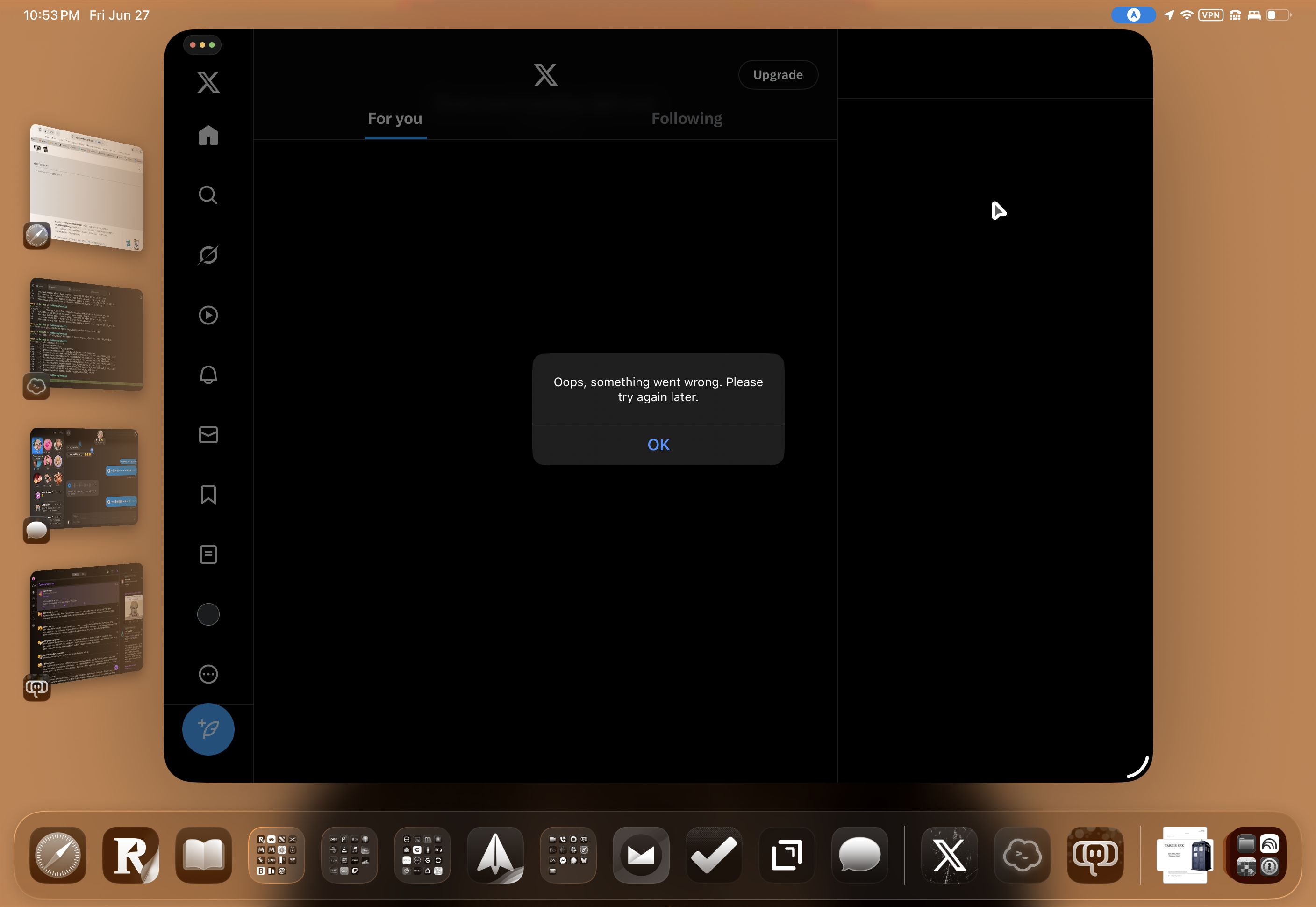1316x907 pixels.
Task: Open the mail envelope app in dock
Action: tap(641, 855)
